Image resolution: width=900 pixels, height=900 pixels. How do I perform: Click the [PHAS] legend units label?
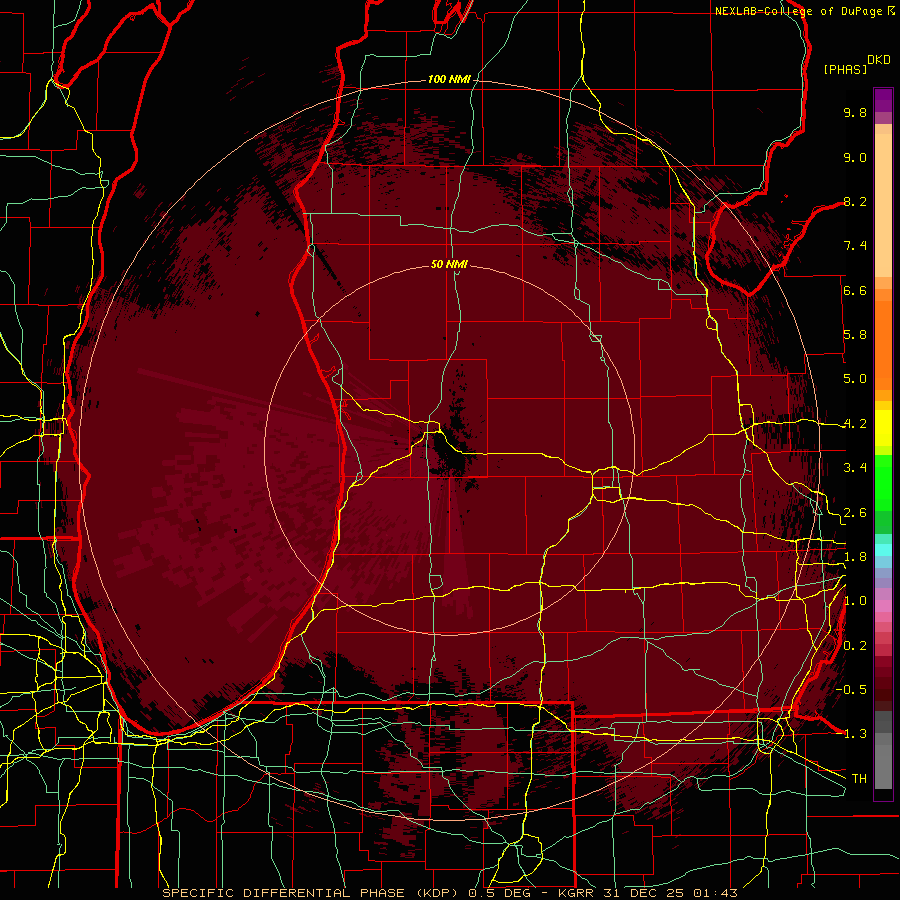[x=845, y=69]
